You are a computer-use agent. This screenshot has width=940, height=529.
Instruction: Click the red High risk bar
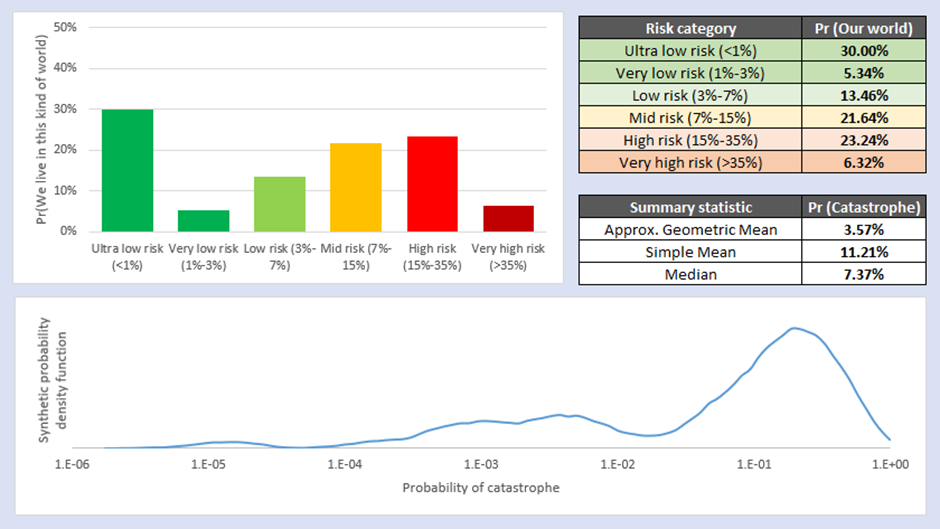[x=433, y=184]
